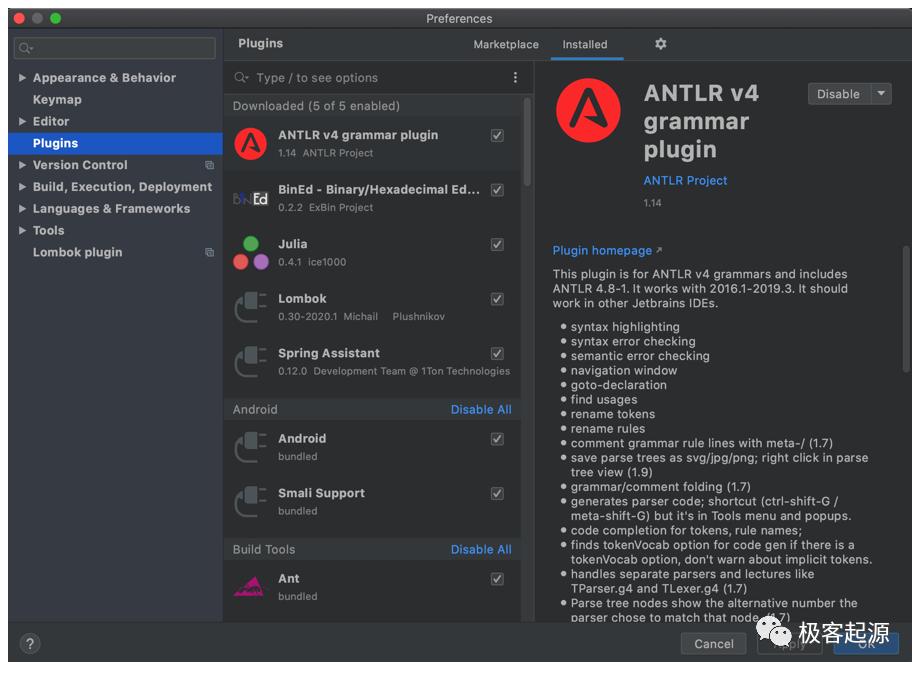Click the ANTLR red logo in plugin list
This screenshot has width=920, height=674.
pyautogui.click(x=251, y=144)
